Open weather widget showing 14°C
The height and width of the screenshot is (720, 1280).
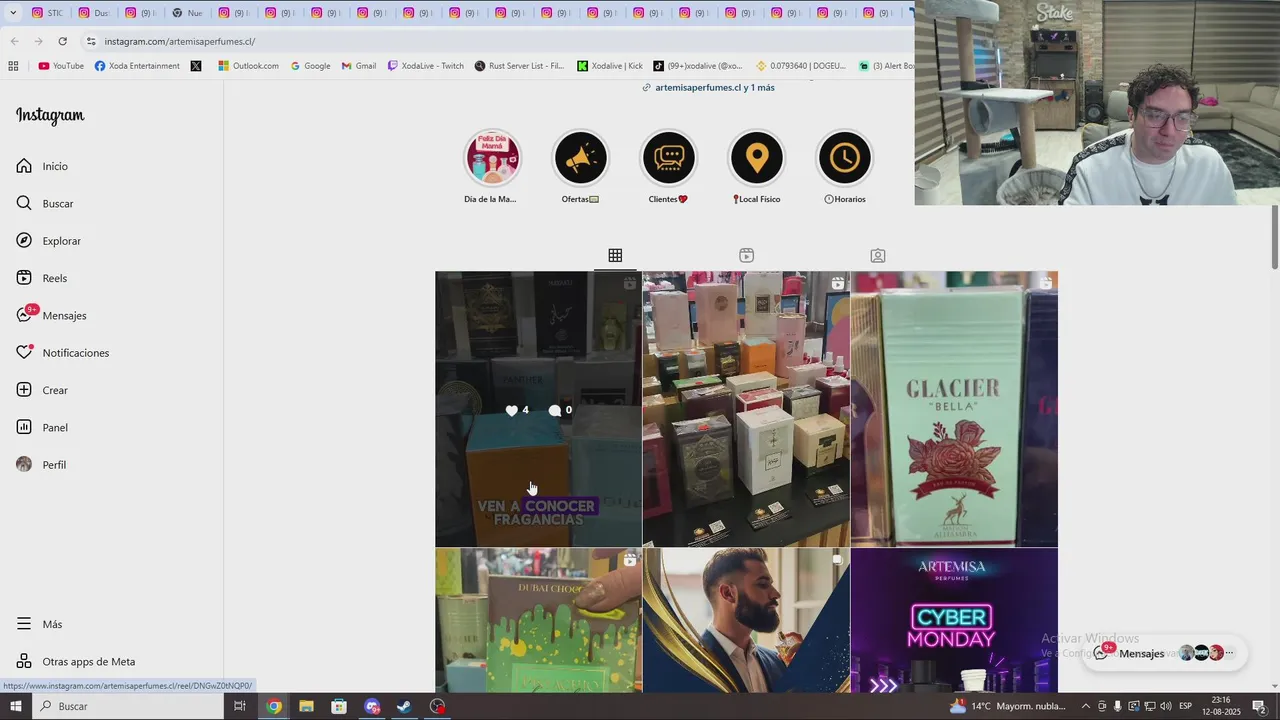(1009, 706)
